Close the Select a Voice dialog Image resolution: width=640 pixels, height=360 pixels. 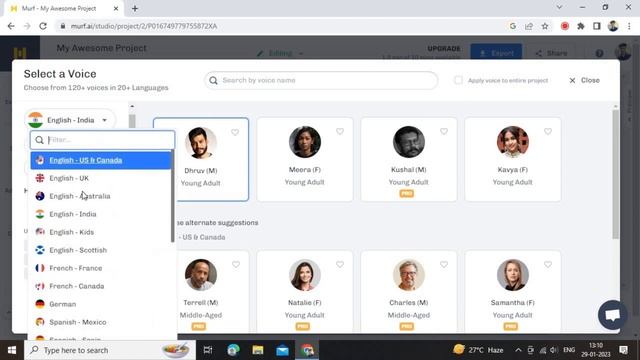[584, 80]
